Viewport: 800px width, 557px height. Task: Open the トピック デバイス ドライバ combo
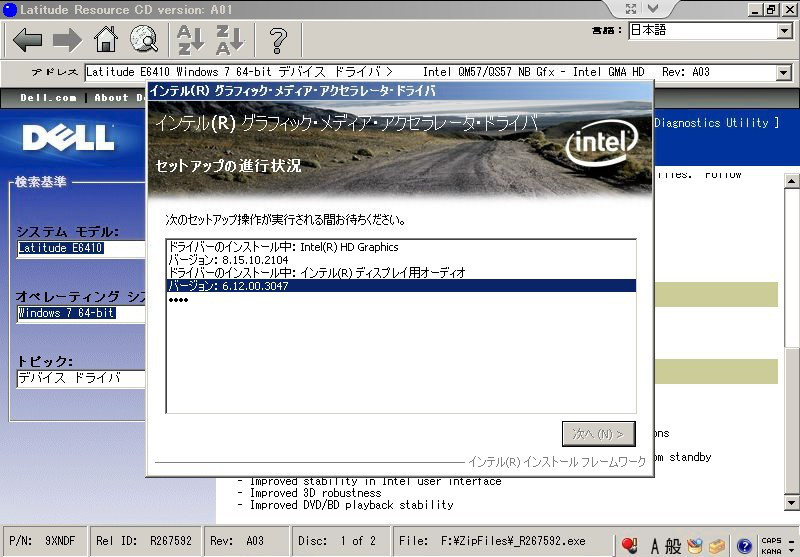[82, 378]
